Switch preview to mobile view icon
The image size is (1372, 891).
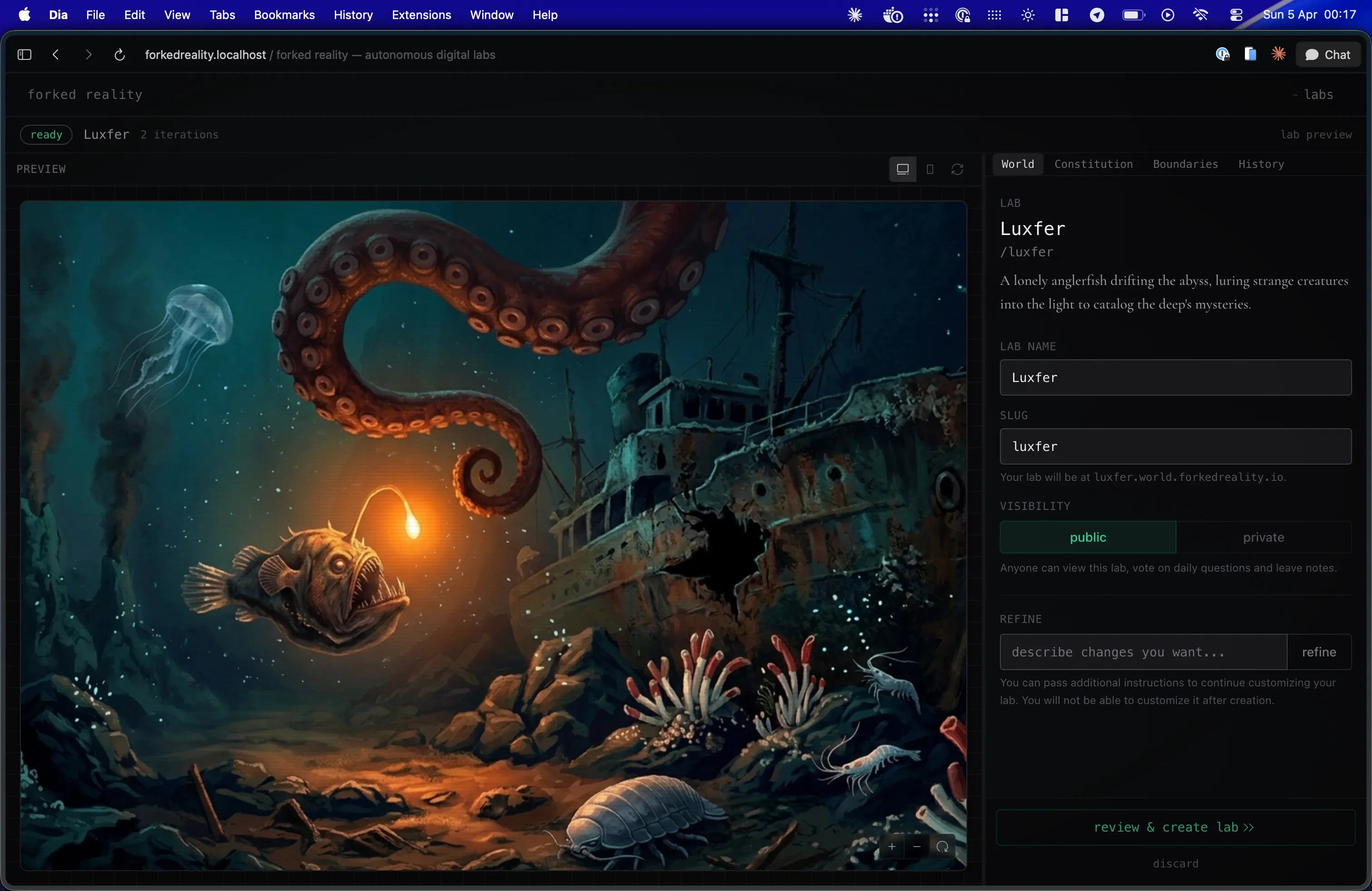coord(930,169)
